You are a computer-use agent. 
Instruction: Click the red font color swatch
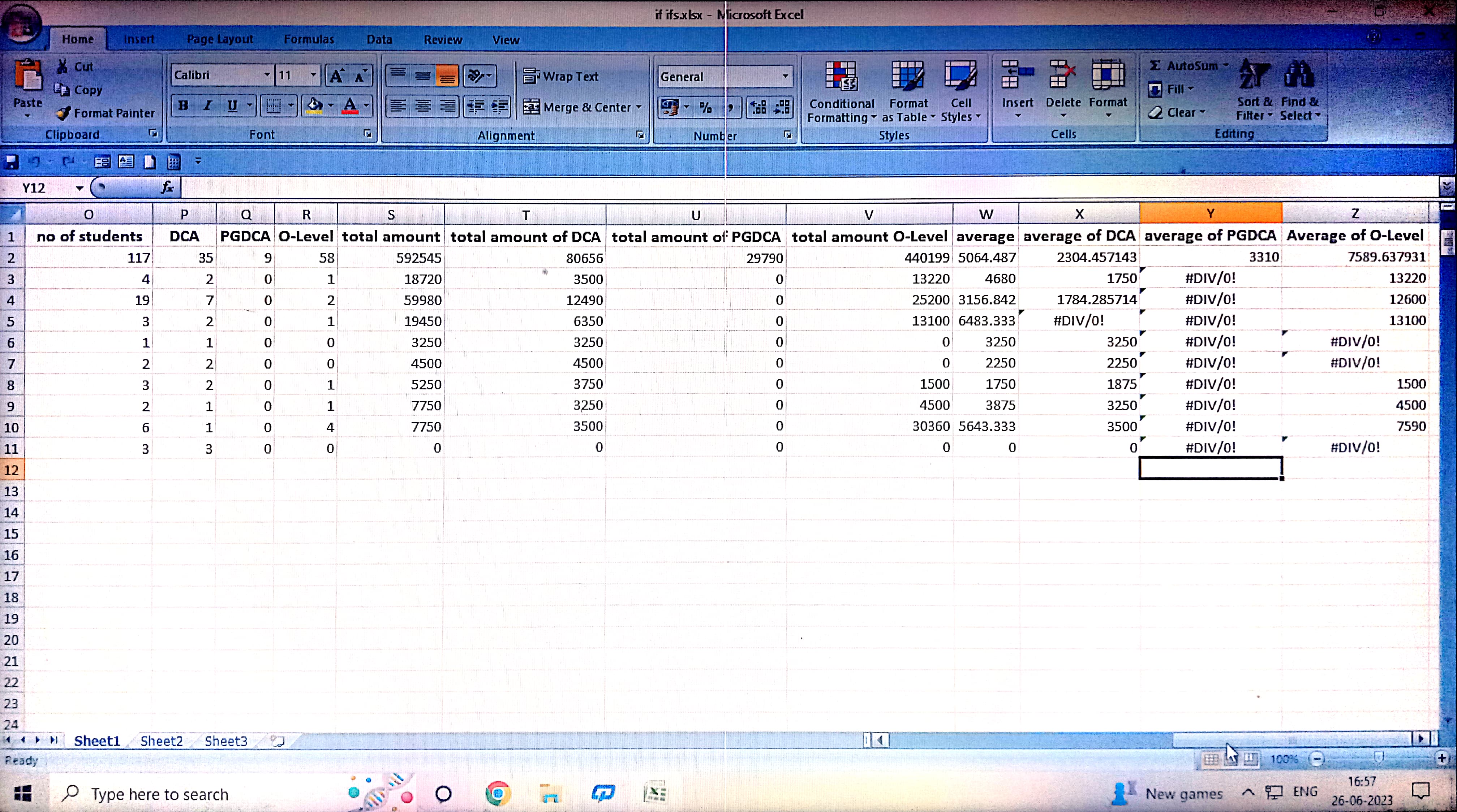tap(350, 106)
